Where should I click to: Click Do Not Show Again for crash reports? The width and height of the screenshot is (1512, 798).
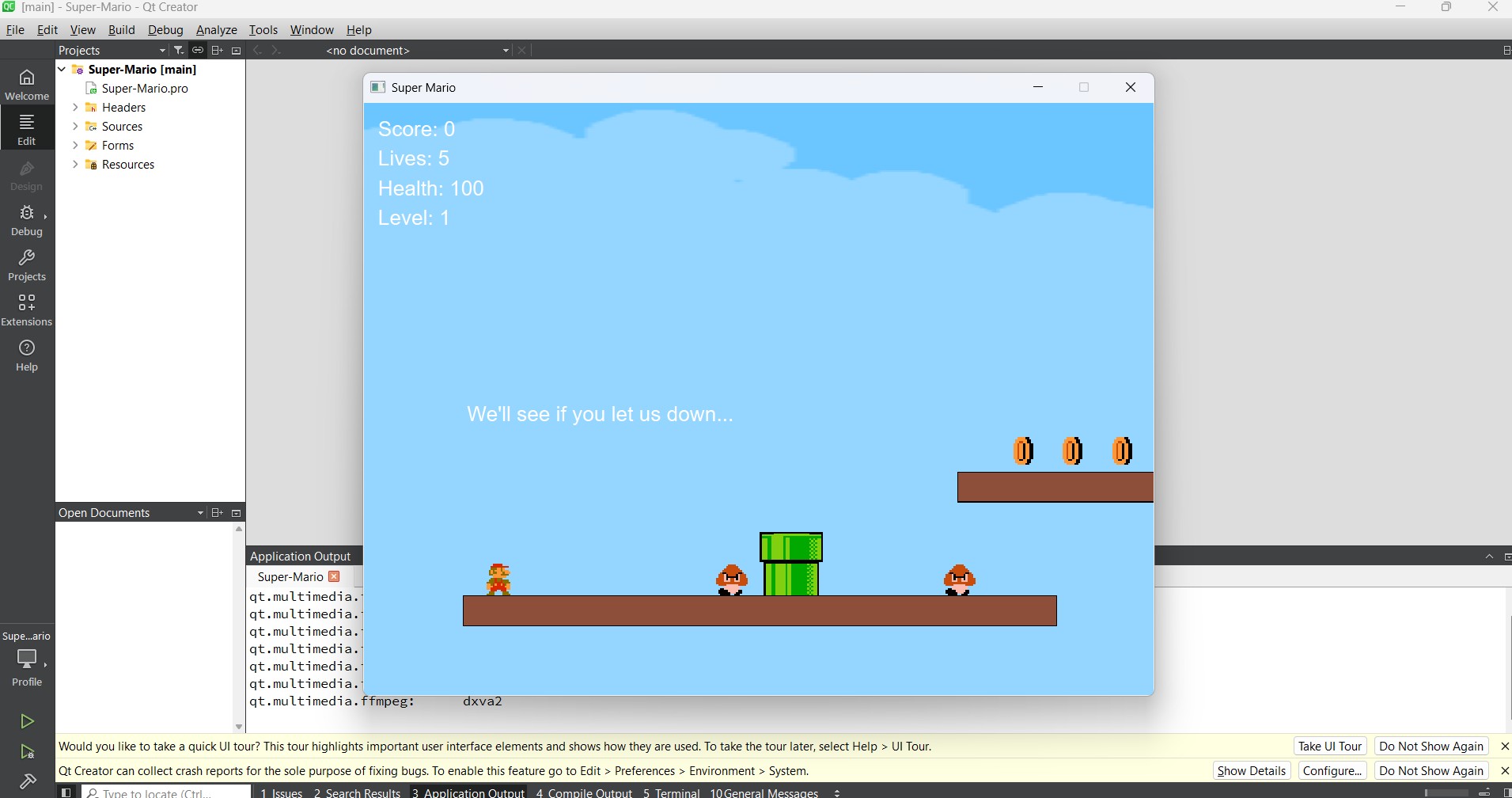click(1431, 771)
